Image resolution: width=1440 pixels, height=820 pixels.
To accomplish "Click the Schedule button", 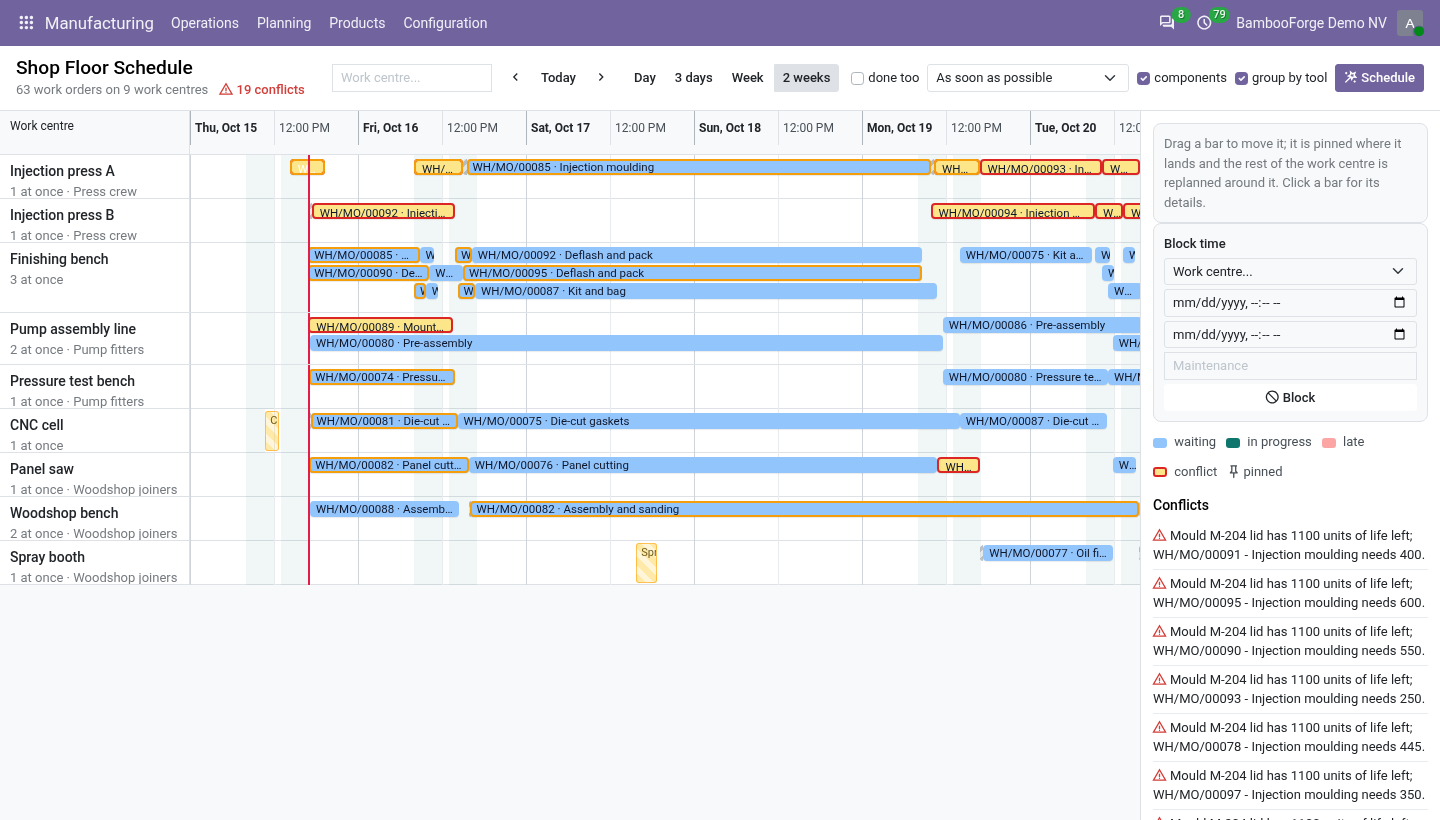I will 1379,78.
